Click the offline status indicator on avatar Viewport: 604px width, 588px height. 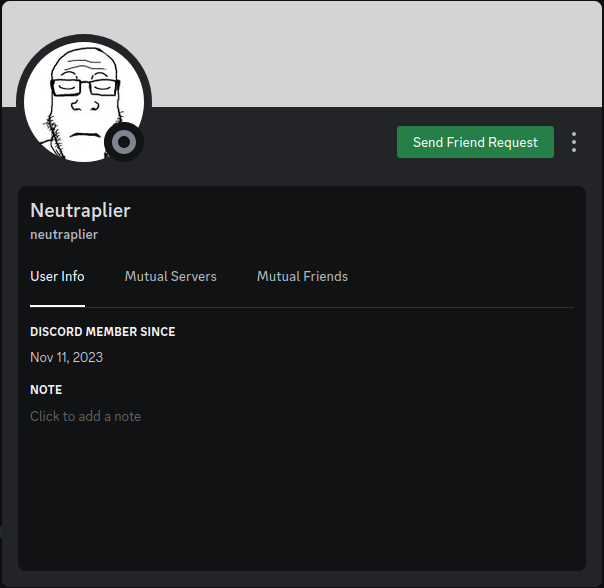pyautogui.click(x=124, y=142)
